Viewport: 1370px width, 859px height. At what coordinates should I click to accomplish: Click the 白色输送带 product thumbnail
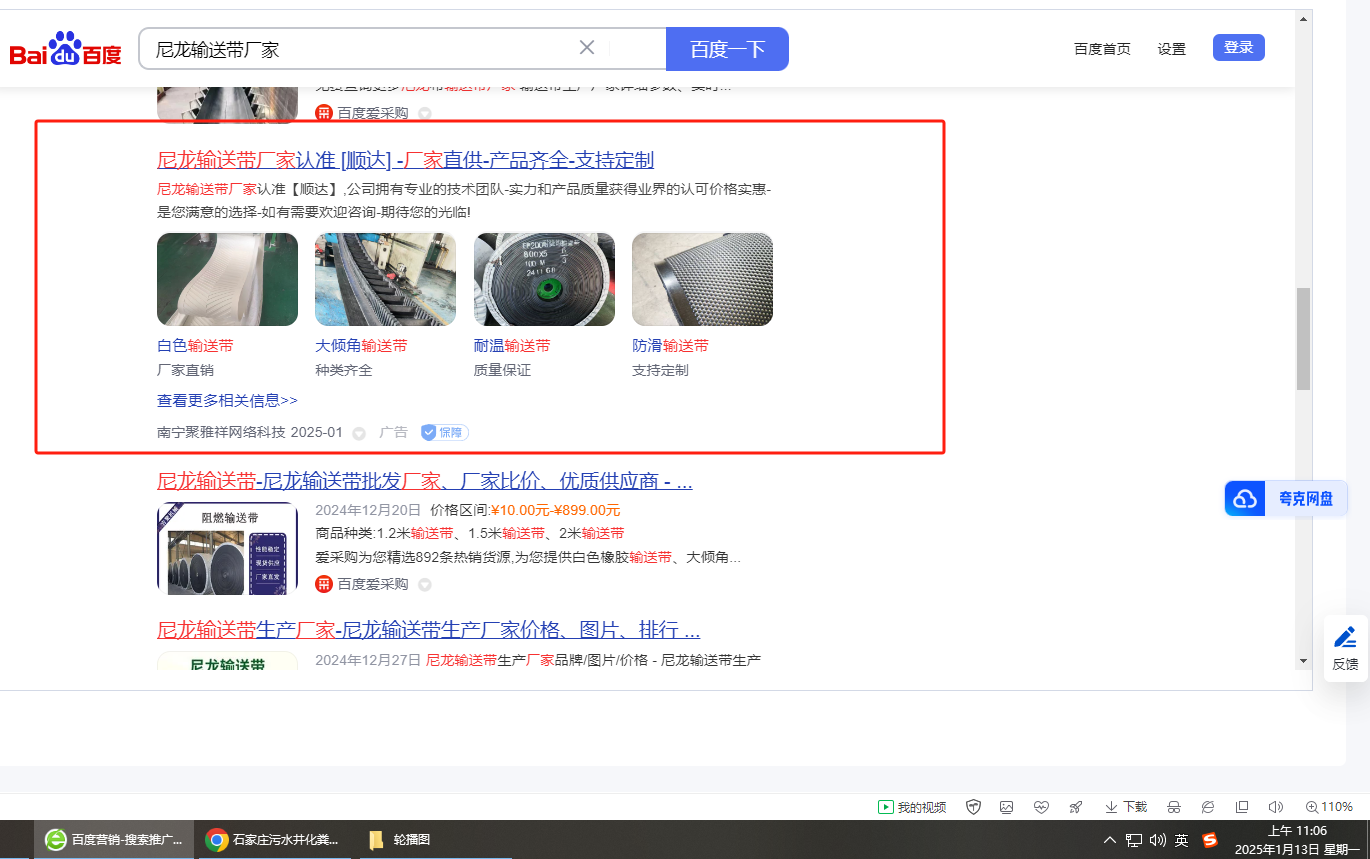pos(227,279)
